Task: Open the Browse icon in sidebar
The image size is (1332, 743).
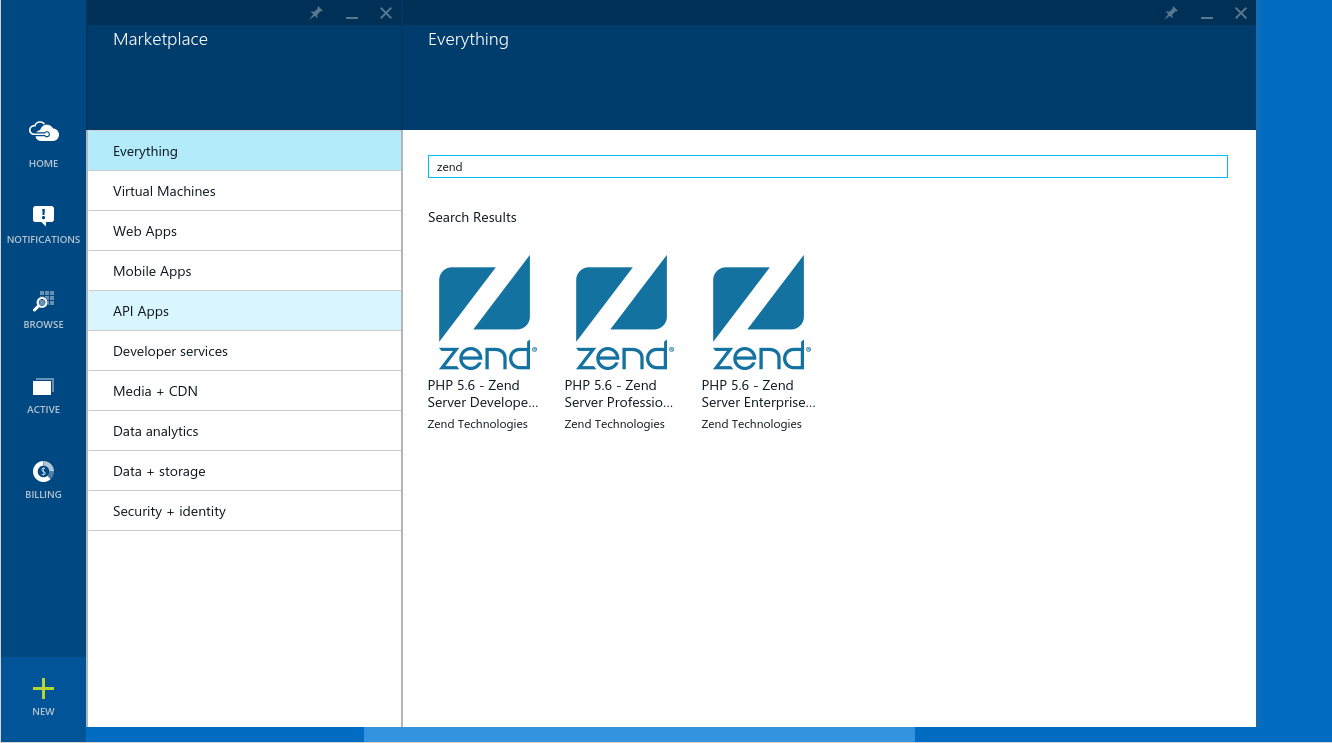Action: (x=44, y=301)
